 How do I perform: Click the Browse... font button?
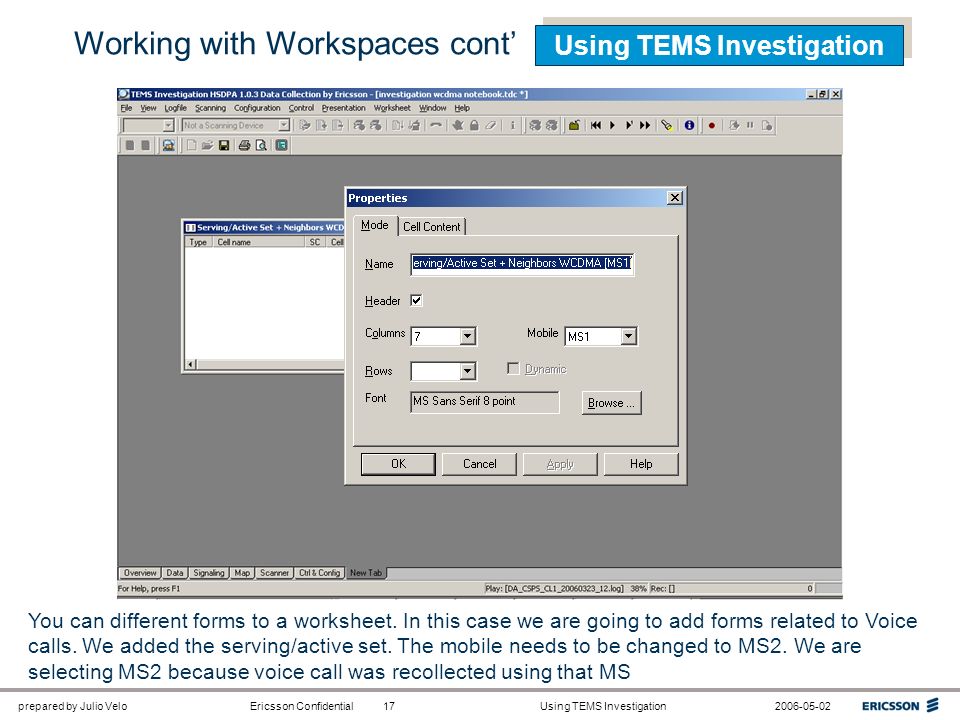(x=612, y=403)
